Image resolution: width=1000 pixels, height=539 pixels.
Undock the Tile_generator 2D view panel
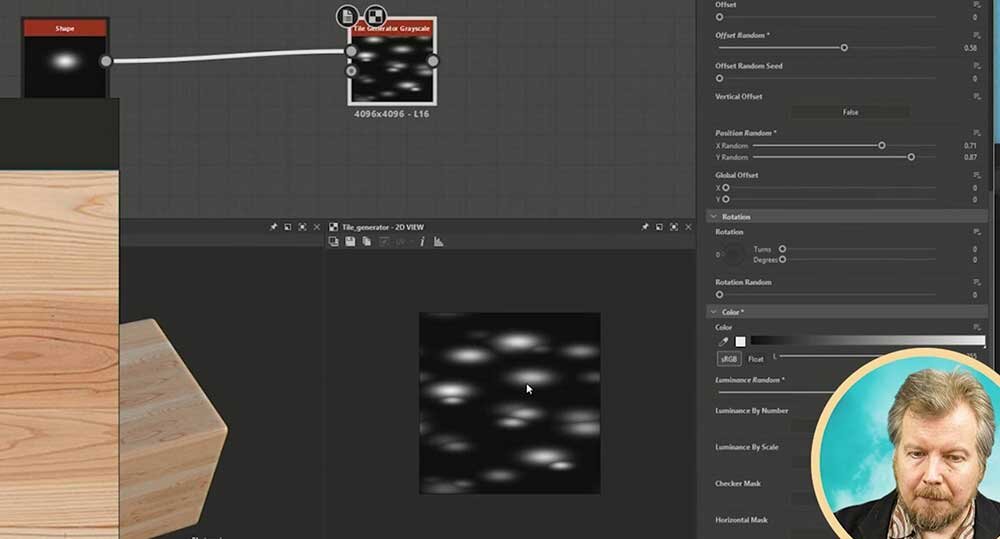[x=659, y=227]
